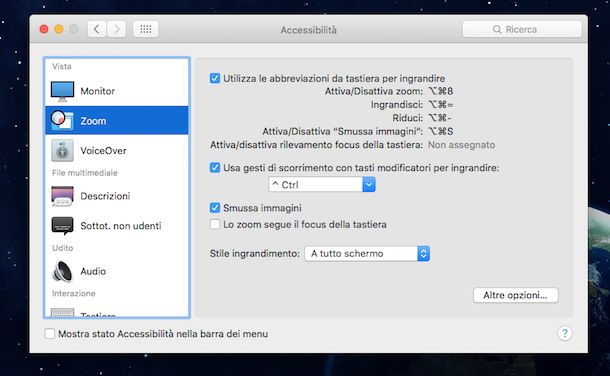This screenshot has width=610, height=376.
Task: Click the Ingrandisci shortcut value
Action: click(x=441, y=105)
